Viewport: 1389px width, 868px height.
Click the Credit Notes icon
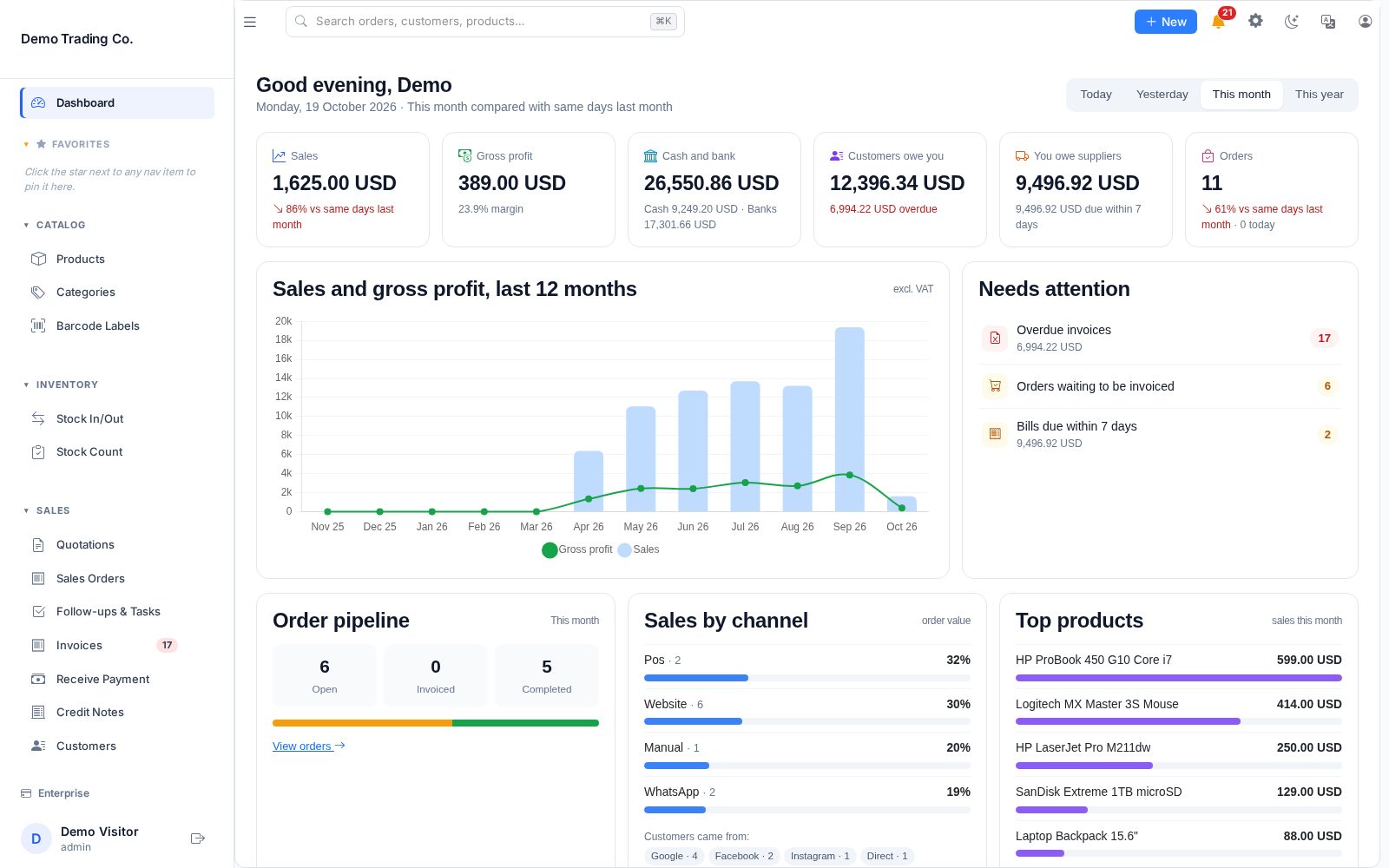tap(38, 713)
